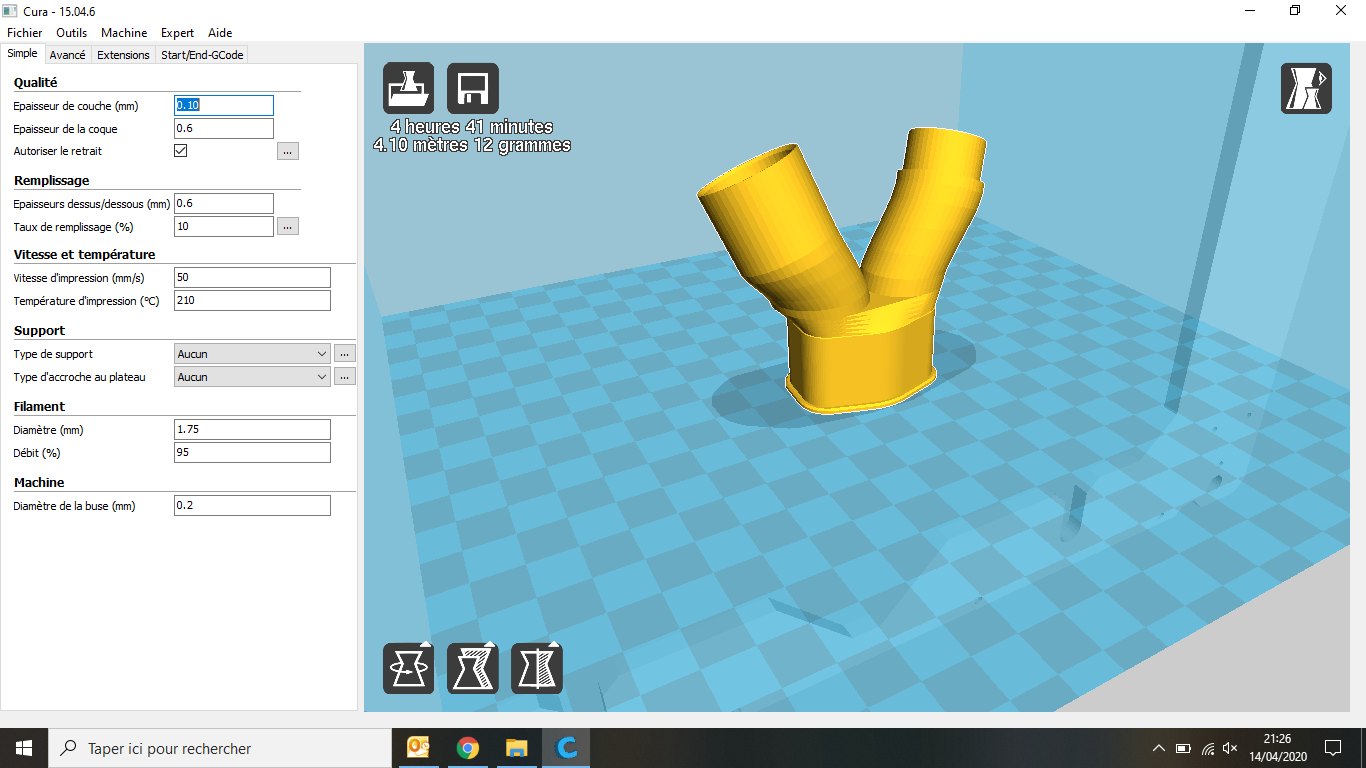Open Taux de remplissage ellipsis button

288,227
